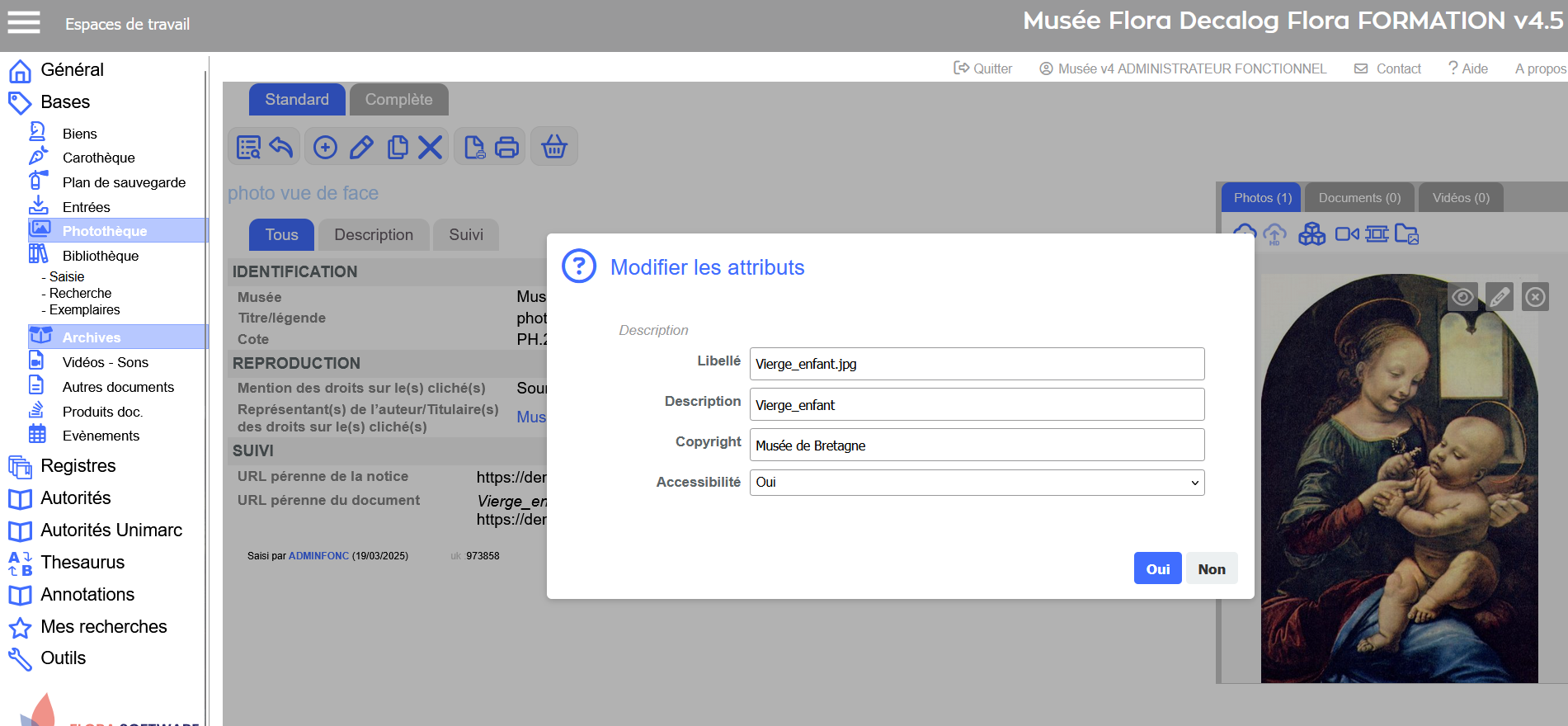Click the shopping basket icon in toolbar

tap(553, 147)
